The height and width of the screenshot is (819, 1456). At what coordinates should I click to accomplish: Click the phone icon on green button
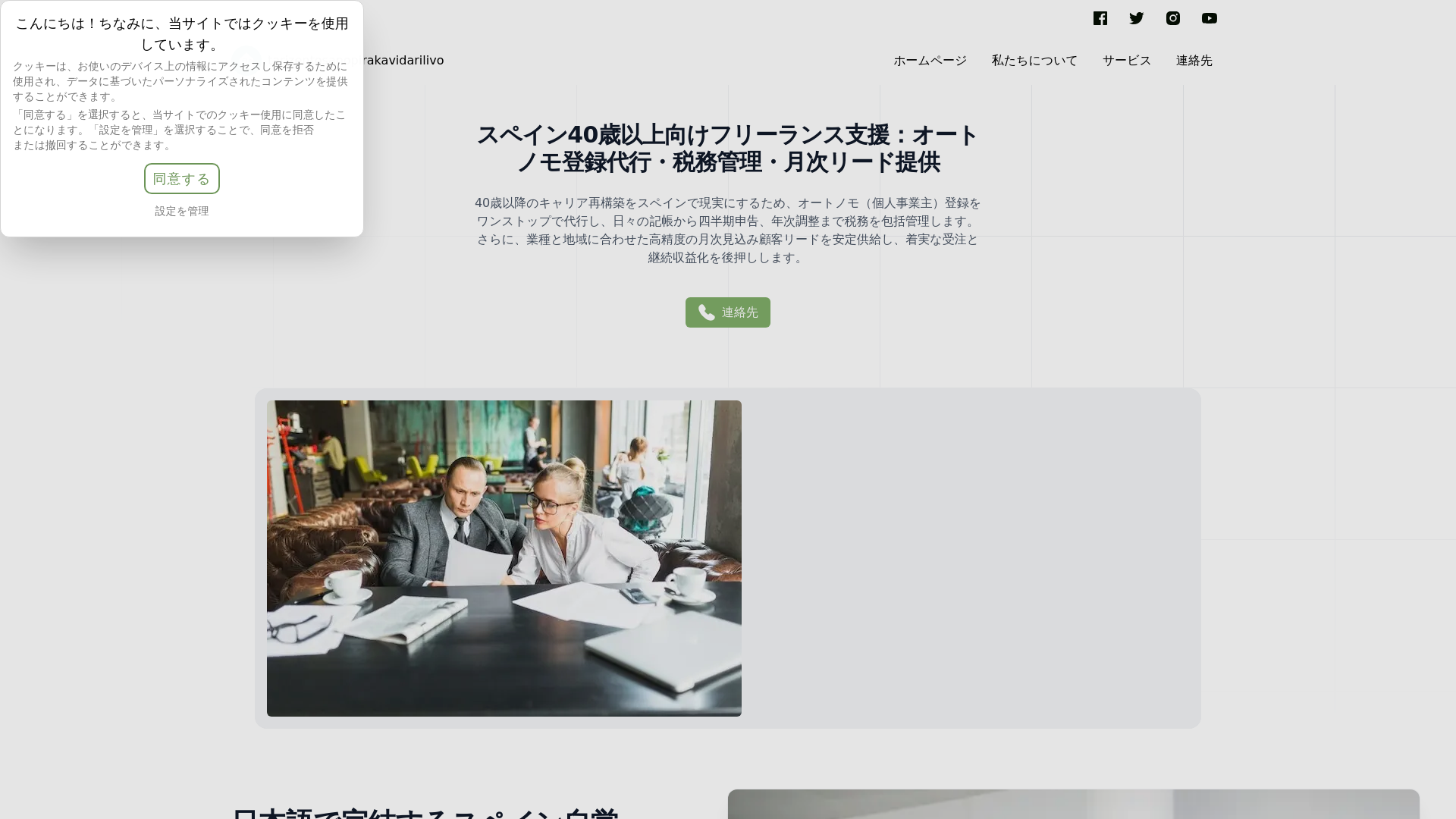point(706,312)
